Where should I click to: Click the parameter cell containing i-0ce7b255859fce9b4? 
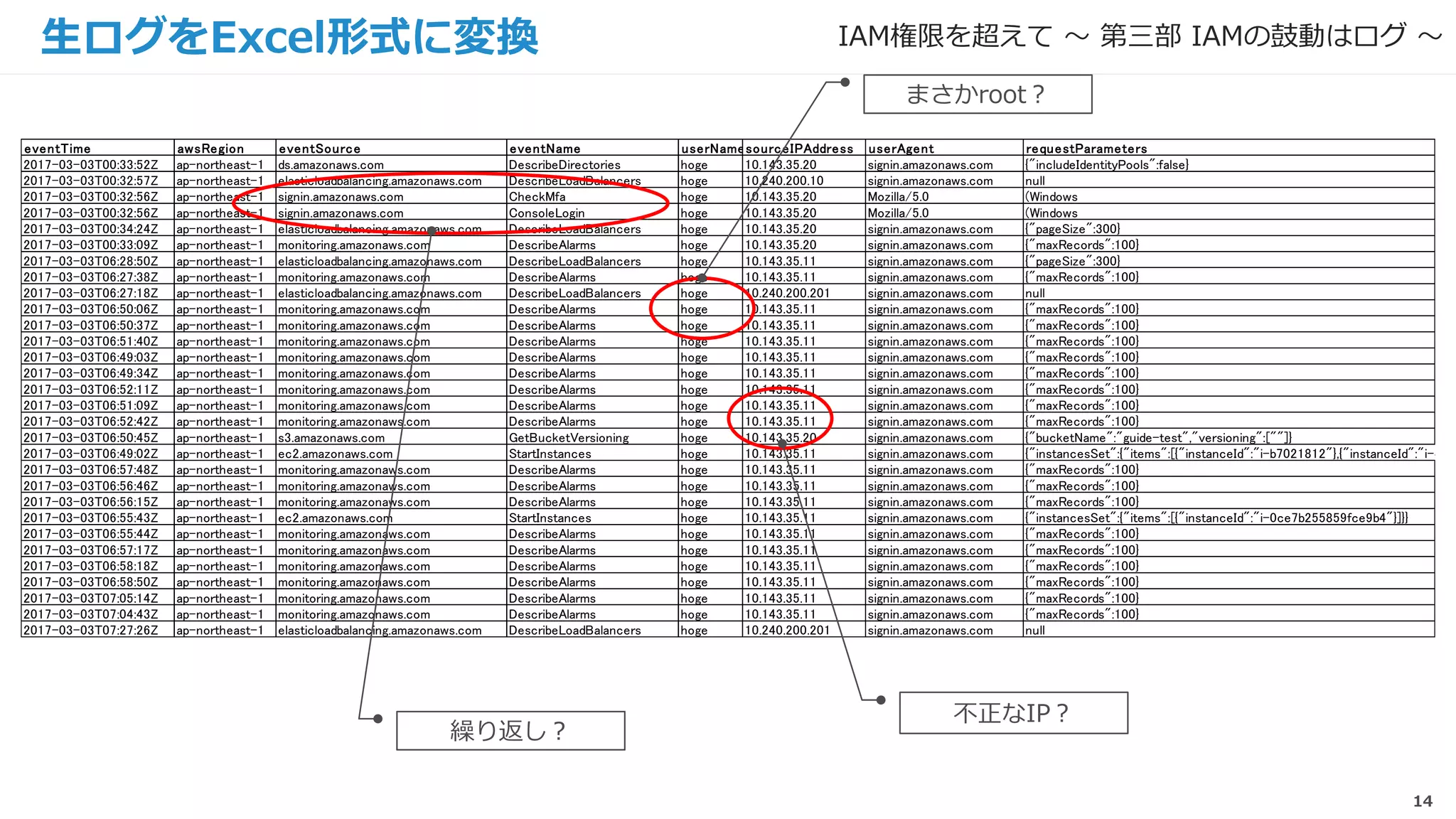1228,518
